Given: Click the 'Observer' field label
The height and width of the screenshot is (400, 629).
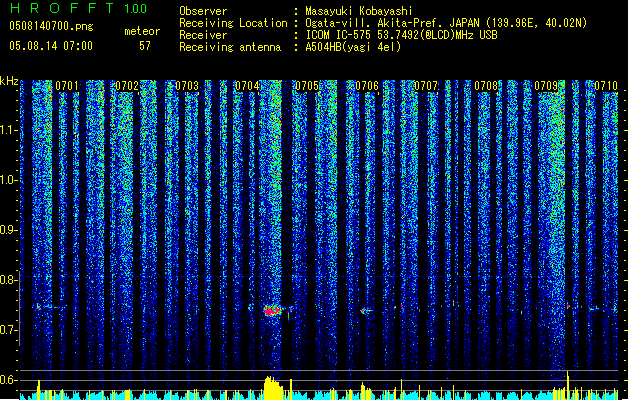Looking at the screenshot, I should (203, 11).
